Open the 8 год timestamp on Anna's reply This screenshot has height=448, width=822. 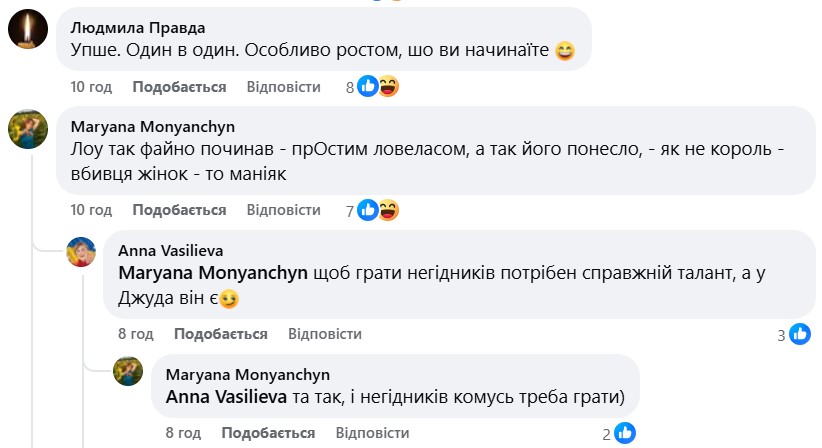134,334
